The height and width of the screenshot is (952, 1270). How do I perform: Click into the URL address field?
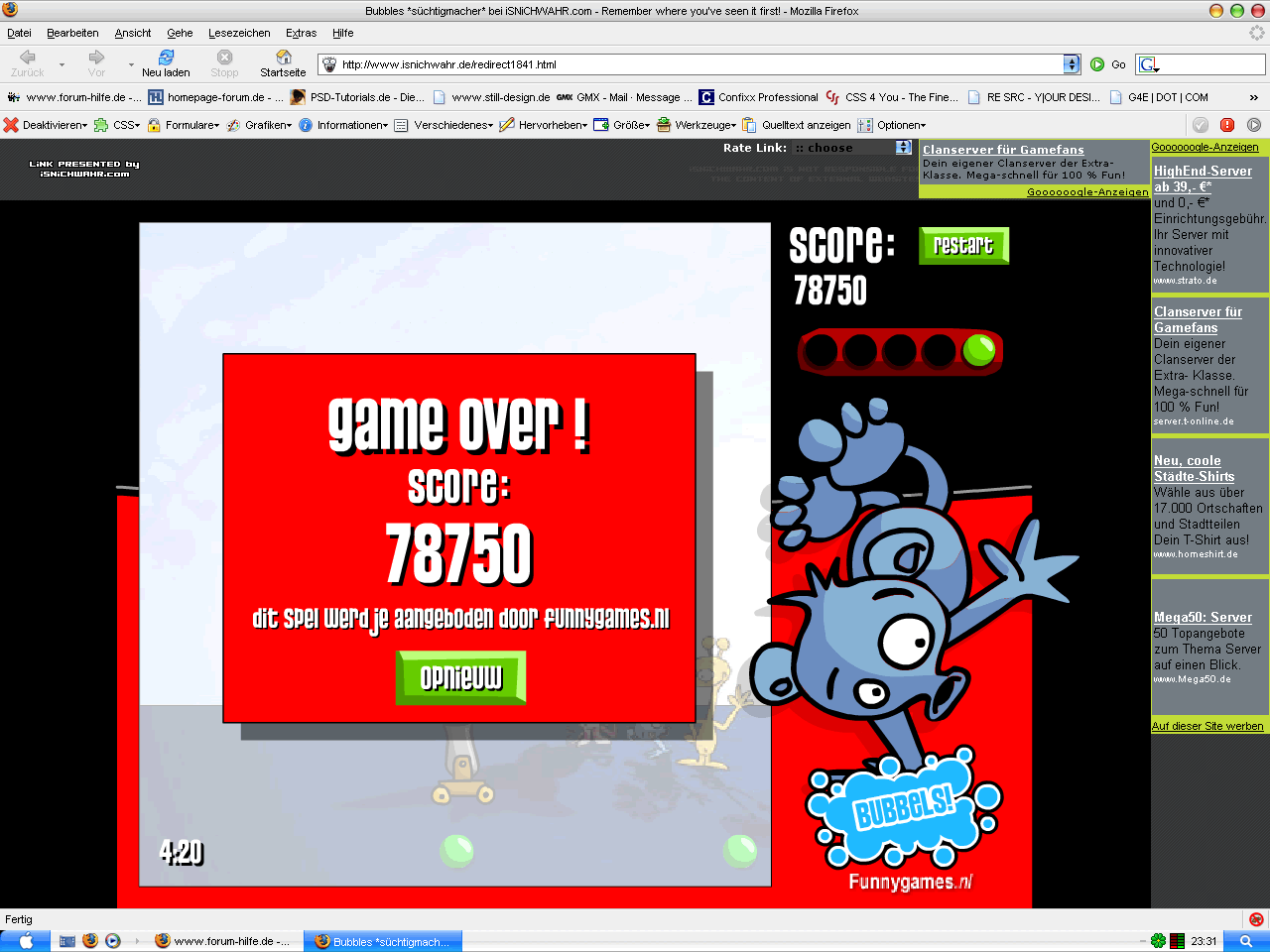(x=695, y=64)
